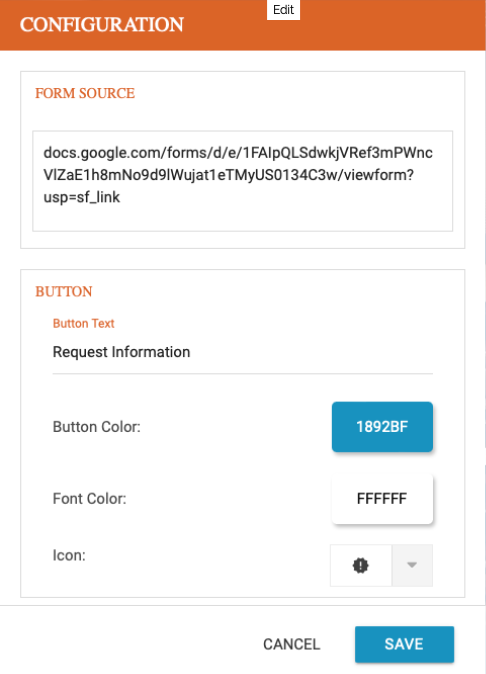This screenshot has height=674, width=486.
Task: Cancel the configuration dialog
Action: click(291, 644)
